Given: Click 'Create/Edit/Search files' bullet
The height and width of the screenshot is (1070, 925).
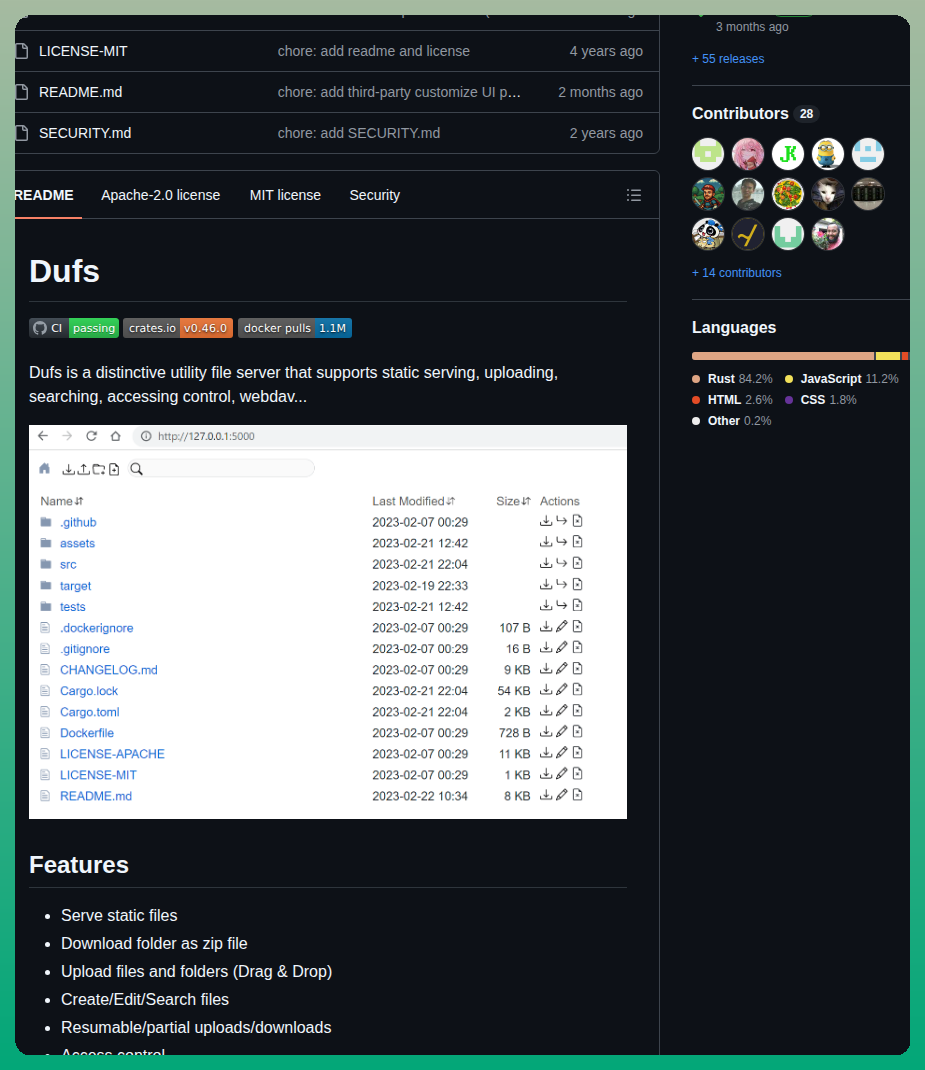Looking at the screenshot, I should pos(145,999).
